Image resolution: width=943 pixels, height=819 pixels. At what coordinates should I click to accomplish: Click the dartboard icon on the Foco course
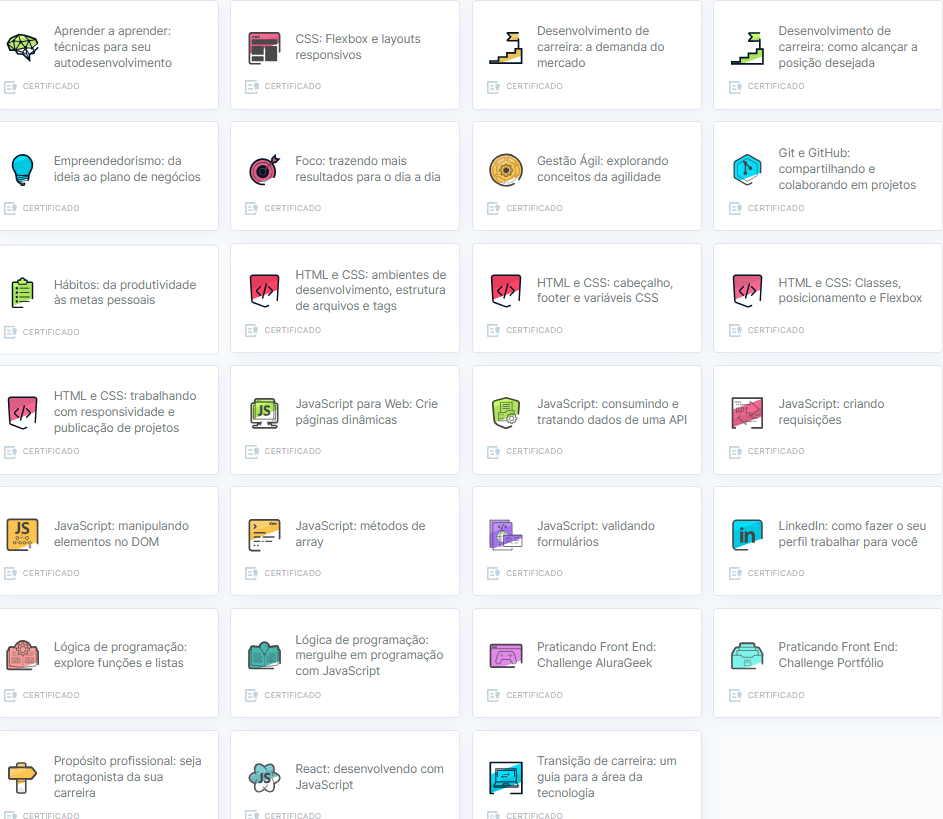[263, 168]
